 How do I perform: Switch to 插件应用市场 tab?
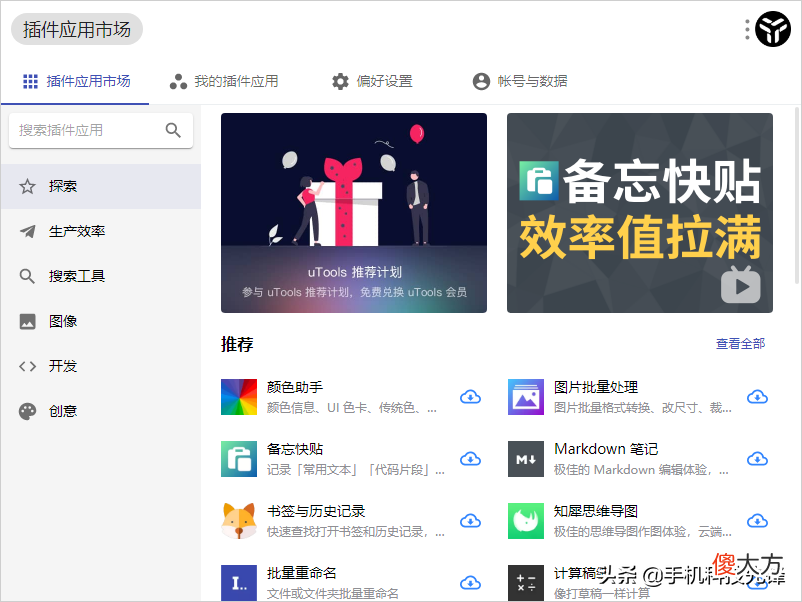[77, 81]
